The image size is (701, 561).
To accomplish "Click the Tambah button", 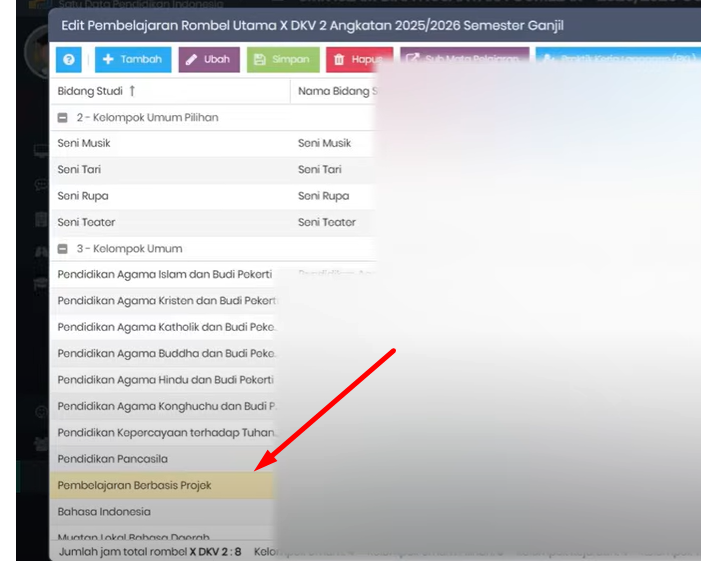I will [133, 60].
